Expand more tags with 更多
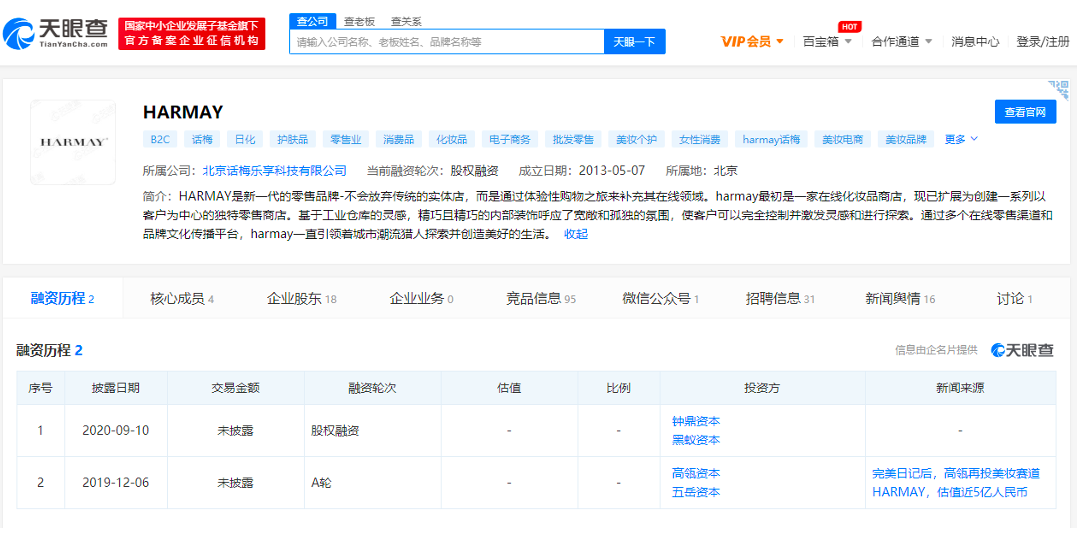Screen dimensions: 1077x541 coord(961,139)
